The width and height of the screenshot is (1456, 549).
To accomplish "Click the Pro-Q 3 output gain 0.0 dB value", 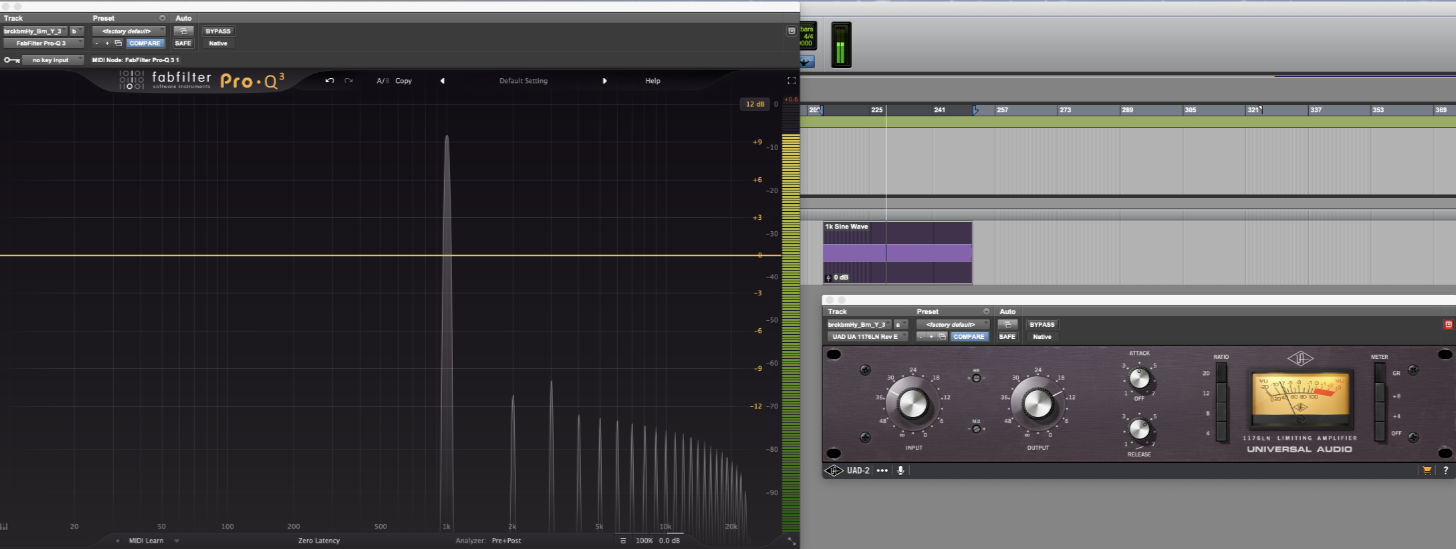I will point(671,541).
